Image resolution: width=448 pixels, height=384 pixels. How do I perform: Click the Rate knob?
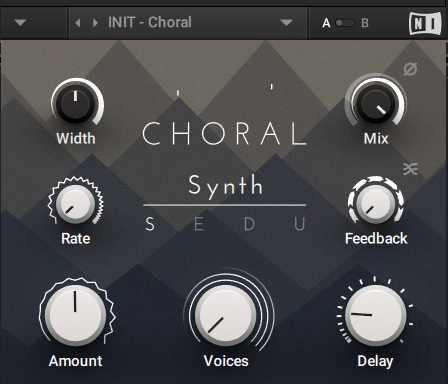pyautogui.click(x=75, y=203)
